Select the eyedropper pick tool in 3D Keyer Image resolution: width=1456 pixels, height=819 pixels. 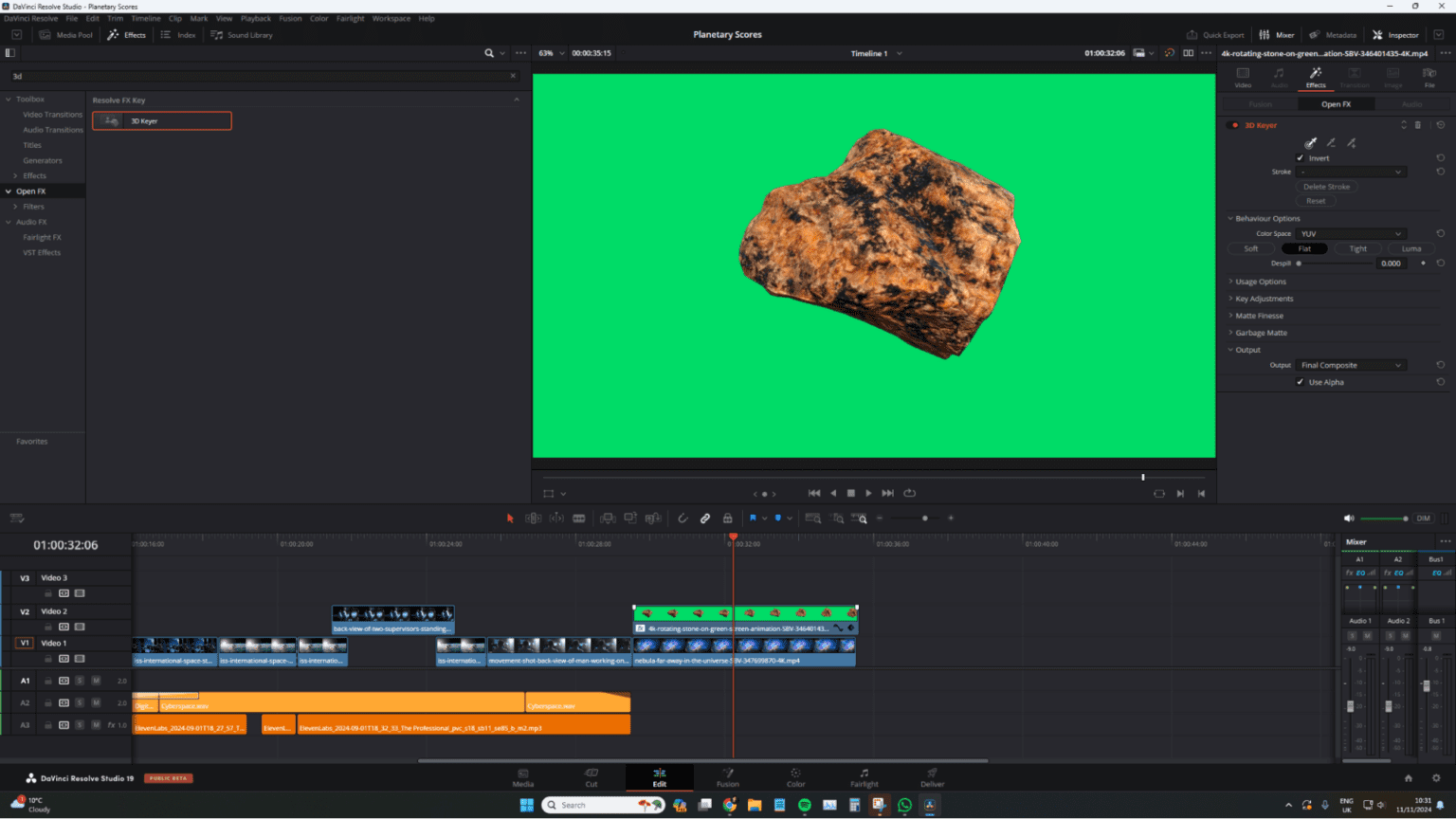(1311, 143)
